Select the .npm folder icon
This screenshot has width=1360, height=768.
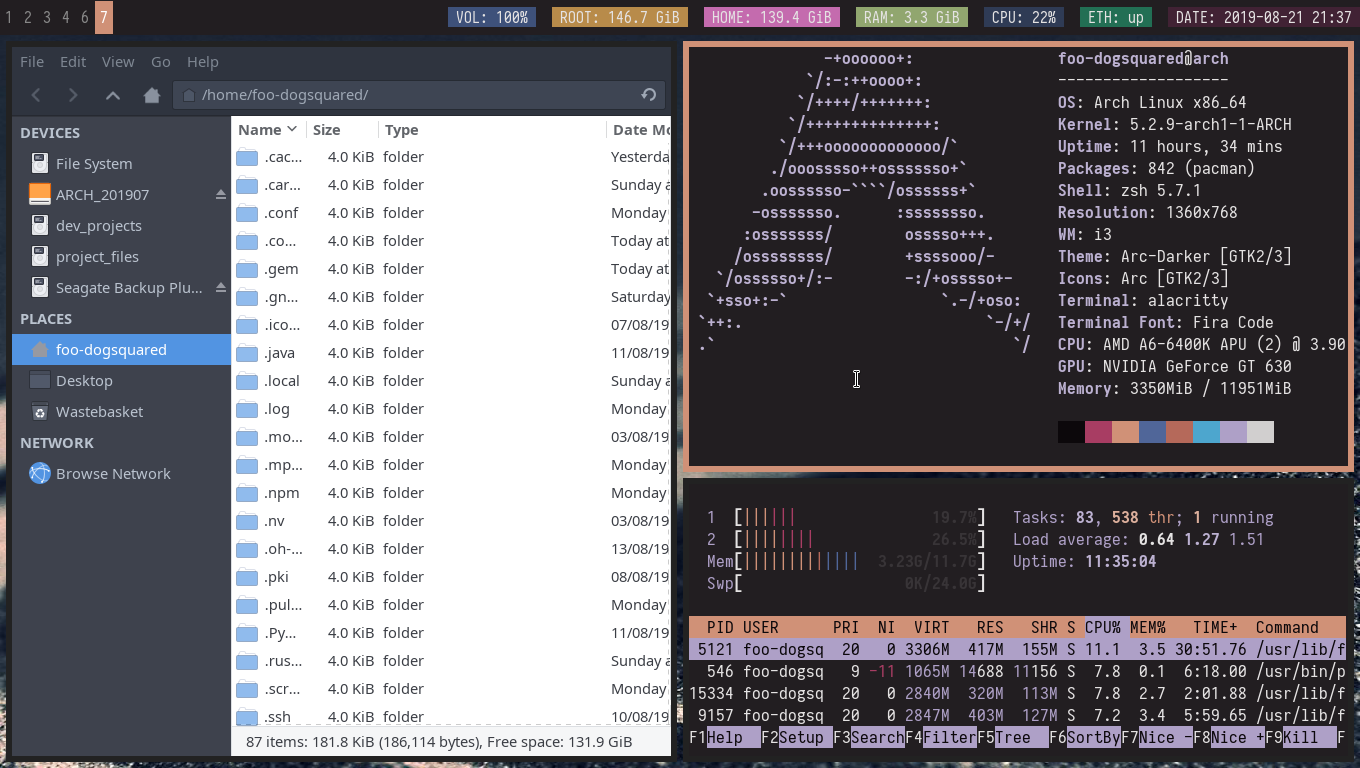click(247, 493)
